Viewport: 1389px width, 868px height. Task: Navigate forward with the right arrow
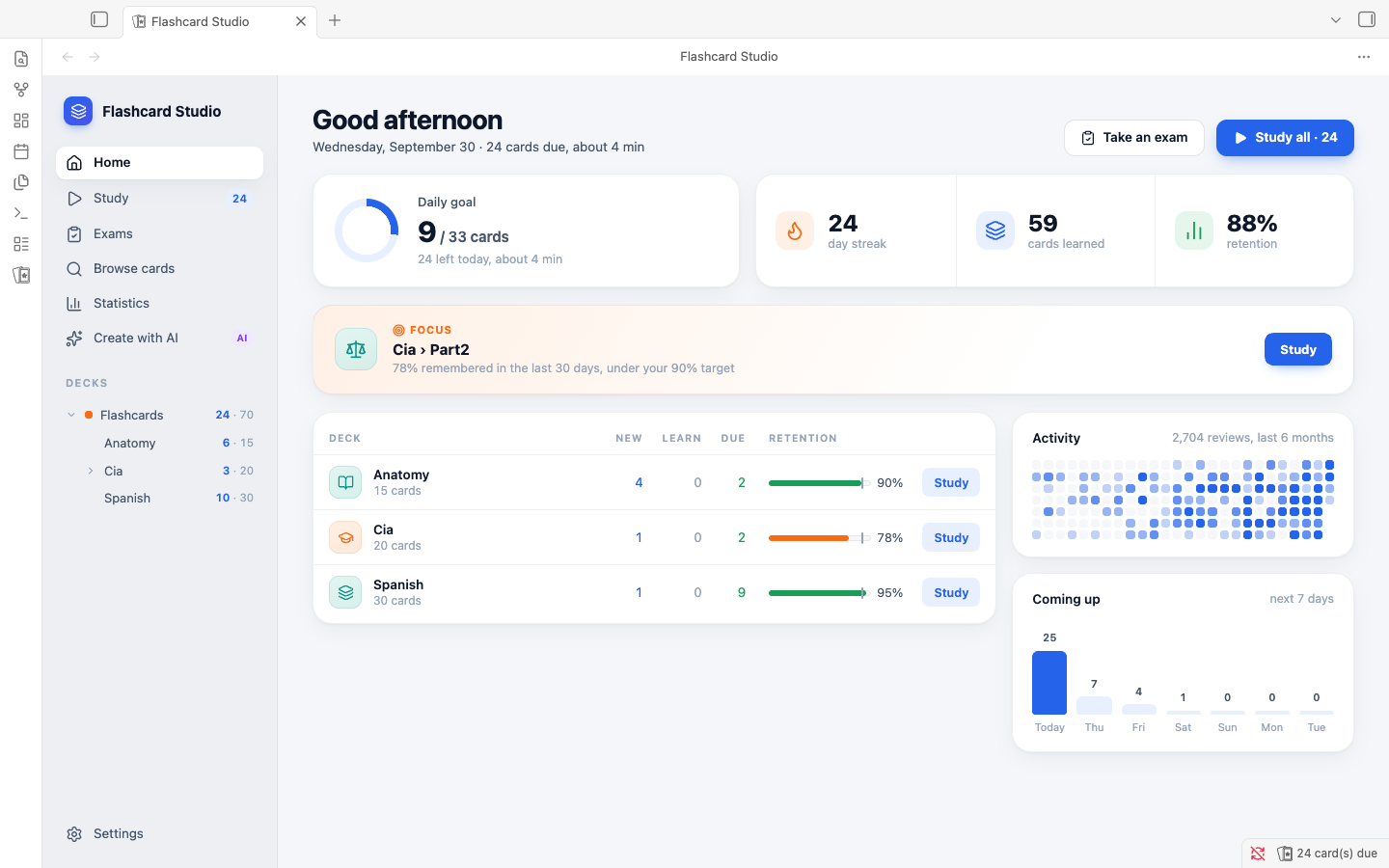click(95, 57)
